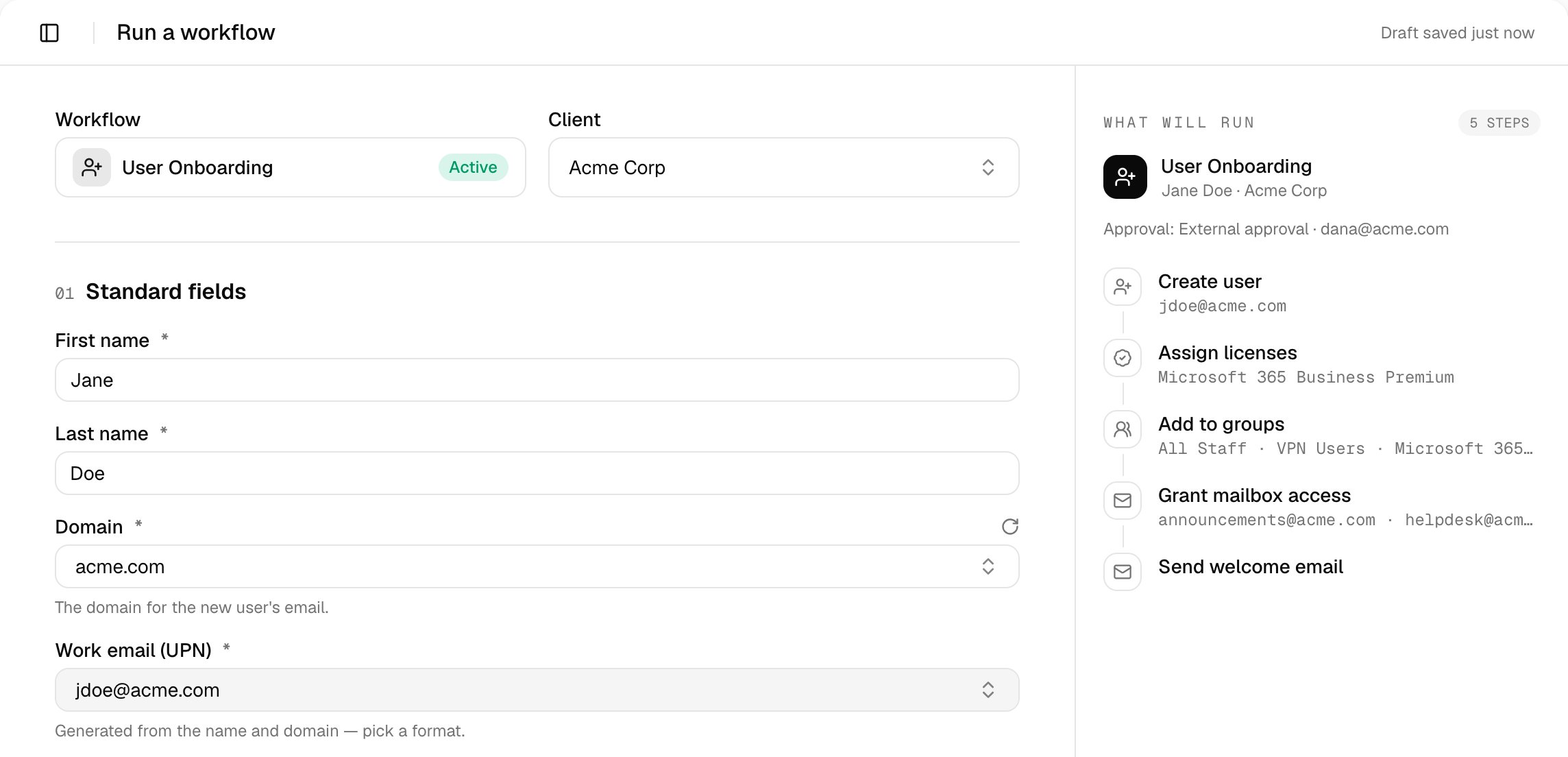The width and height of the screenshot is (1568, 757).
Task: Open the Domain dropdown showing acme.com
Action: pos(537,566)
